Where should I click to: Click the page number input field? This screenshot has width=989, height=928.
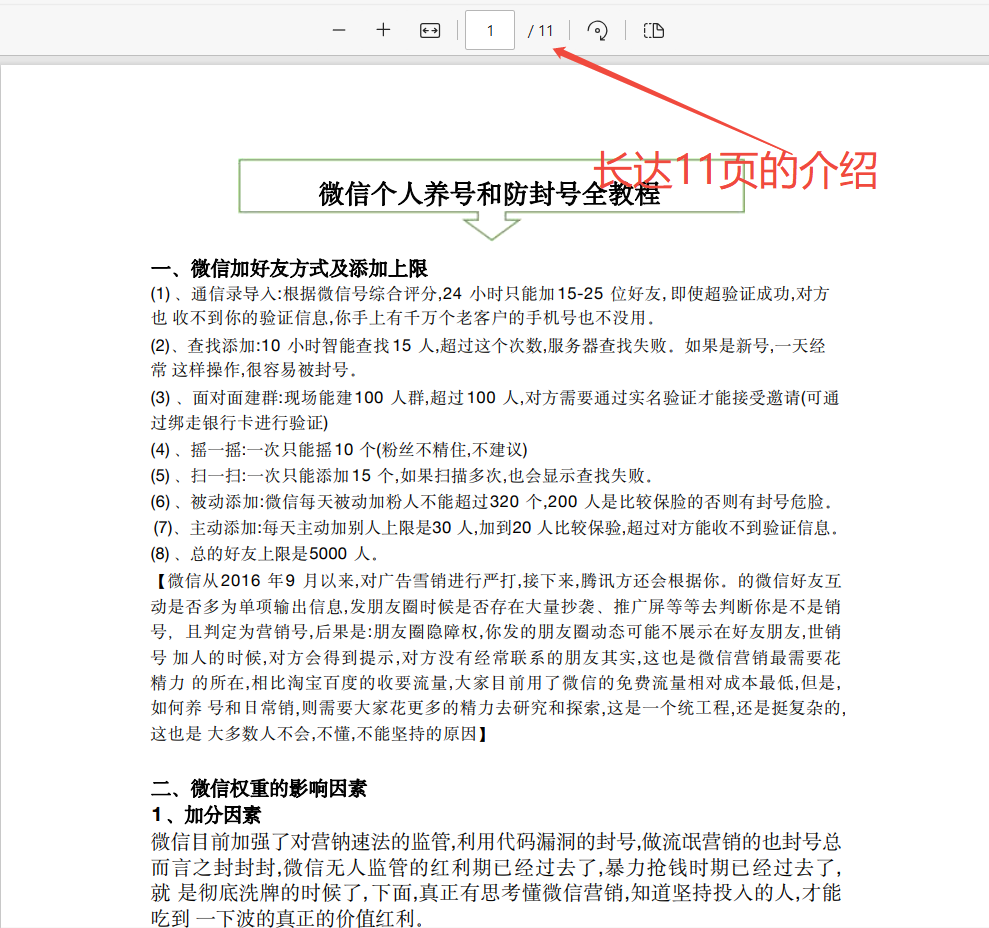pyautogui.click(x=489, y=30)
